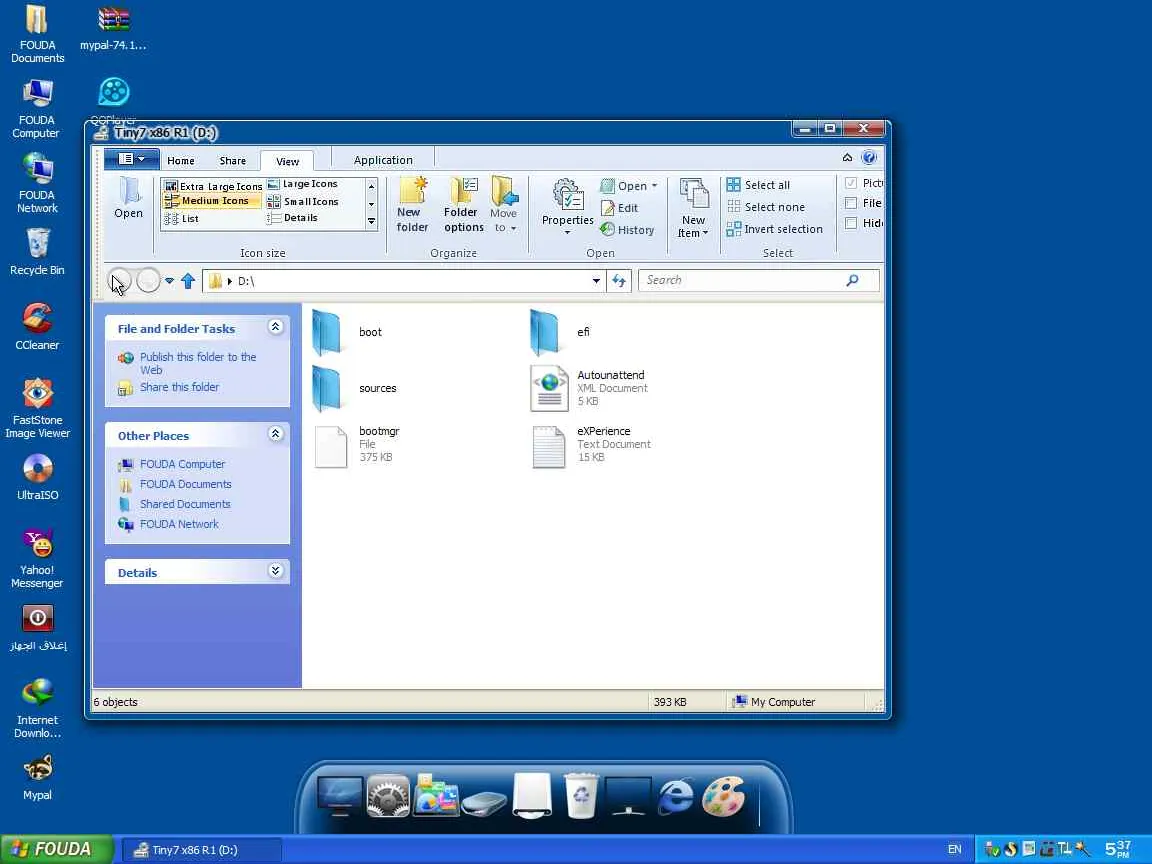The image size is (1152, 864).
Task: Choose Details view layout
Action: (292, 217)
